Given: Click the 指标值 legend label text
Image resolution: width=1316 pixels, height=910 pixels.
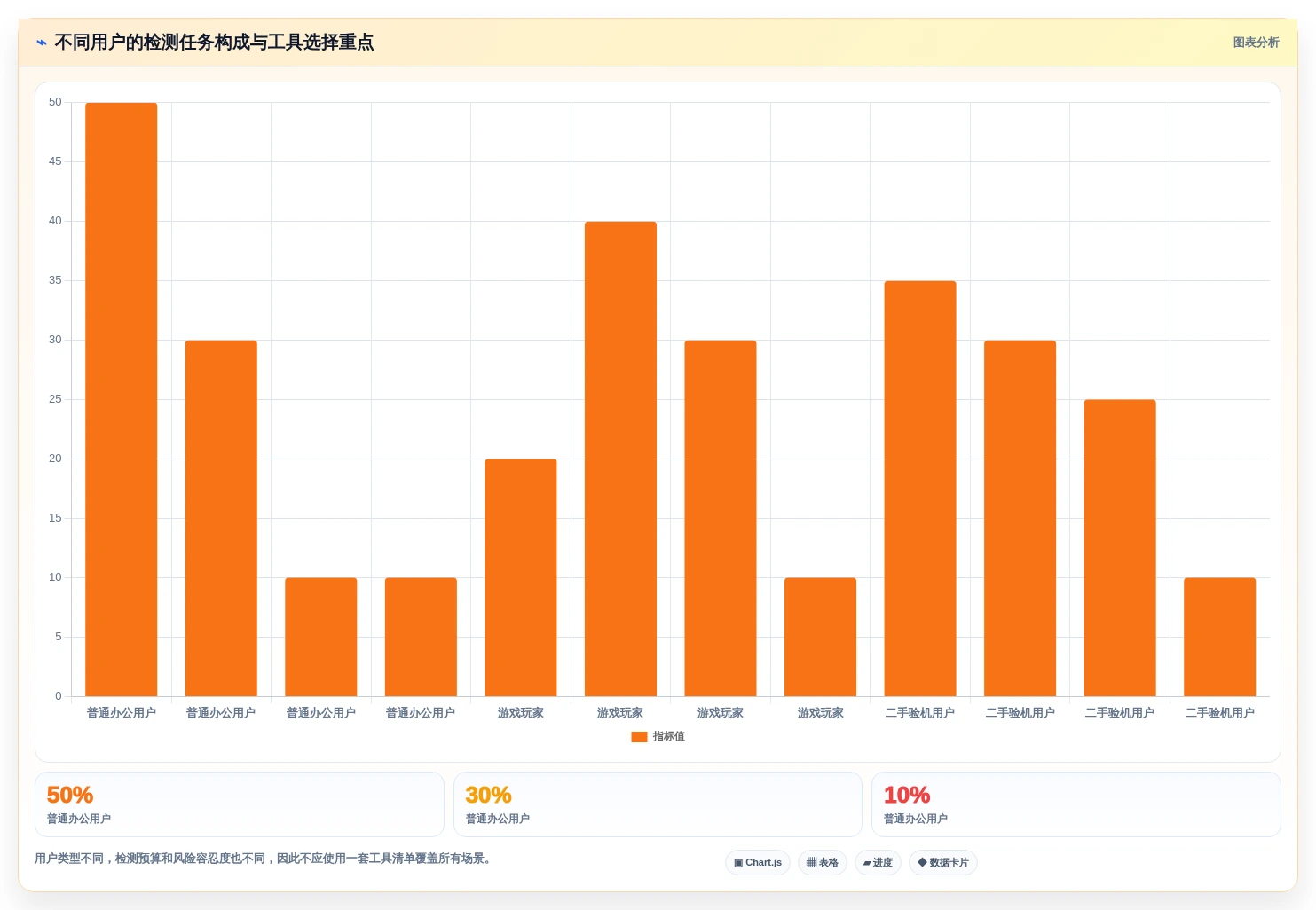Looking at the screenshot, I should pyautogui.click(x=668, y=736).
